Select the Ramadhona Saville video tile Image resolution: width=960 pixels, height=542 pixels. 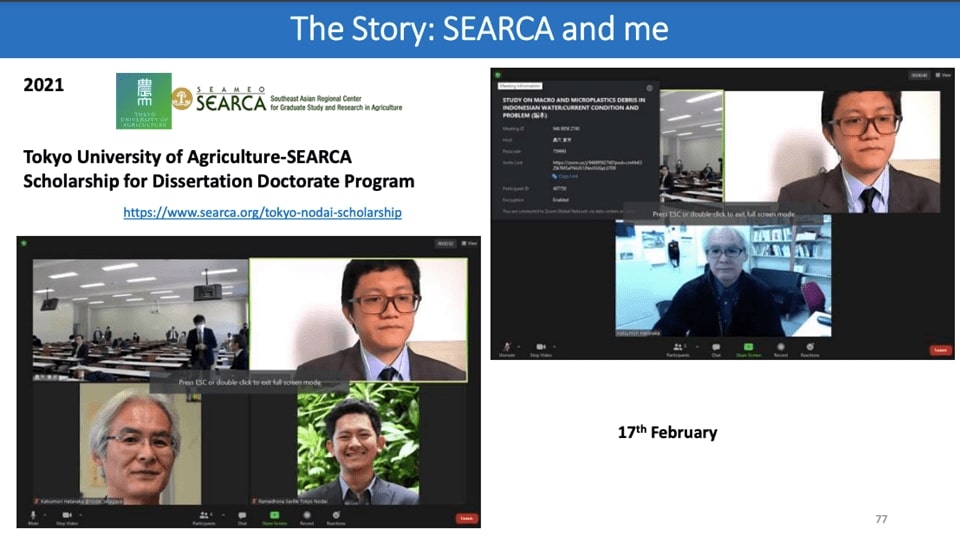click(x=359, y=450)
